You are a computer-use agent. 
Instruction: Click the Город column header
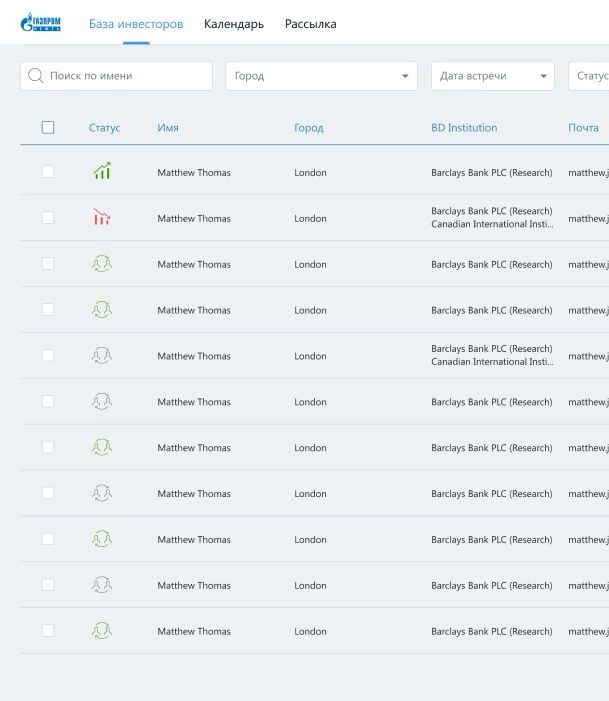click(x=309, y=128)
